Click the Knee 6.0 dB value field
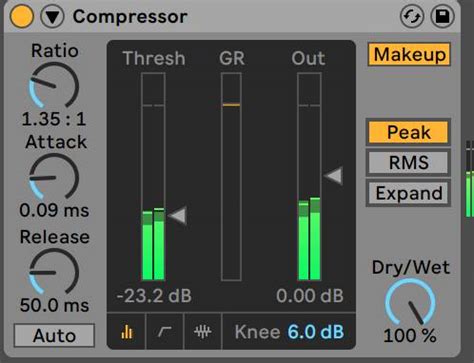This screenshot has height=363, width=474. tap(316, 332)
